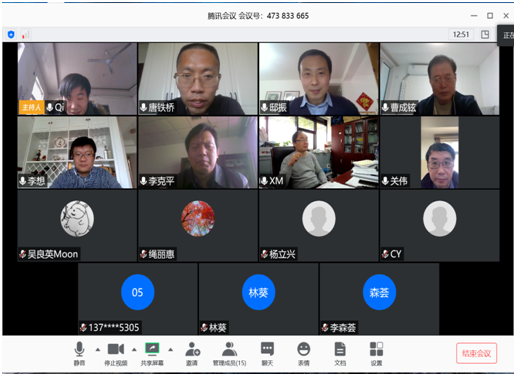Start screen sharing via 共享屏幕 icon
This screenshot has width=516, height=376.
click(x=152, y=353)
